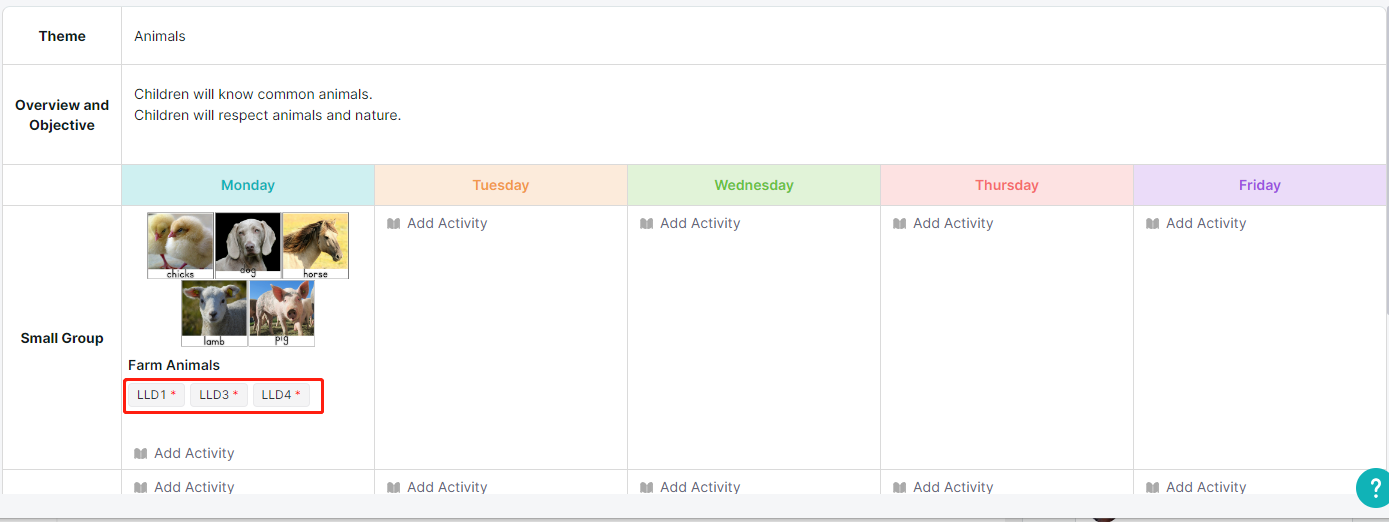1389x522 pixels.
Task: Click the Wednesday green header cell
Action: click(754, 185)
